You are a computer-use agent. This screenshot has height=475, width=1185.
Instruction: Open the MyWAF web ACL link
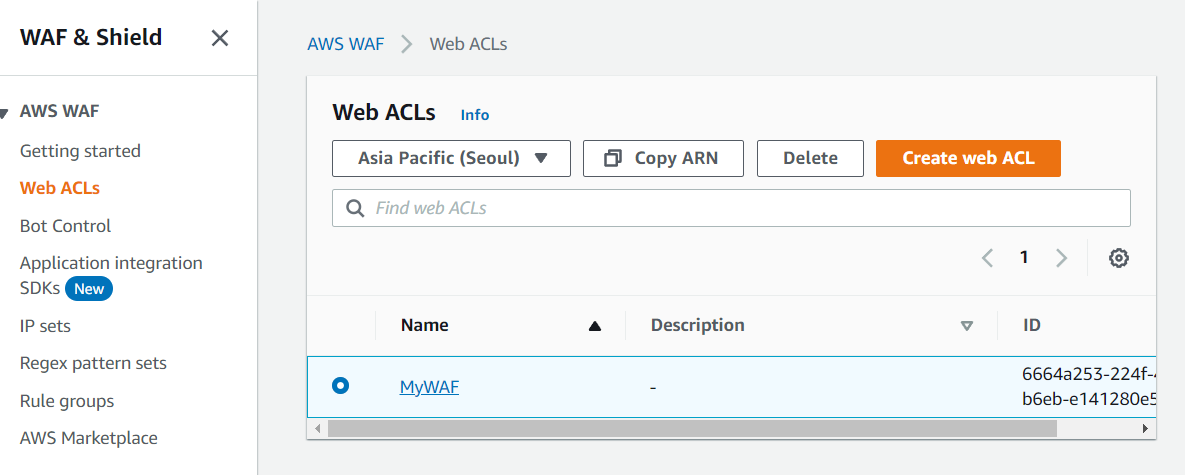[x=429, y=387]
